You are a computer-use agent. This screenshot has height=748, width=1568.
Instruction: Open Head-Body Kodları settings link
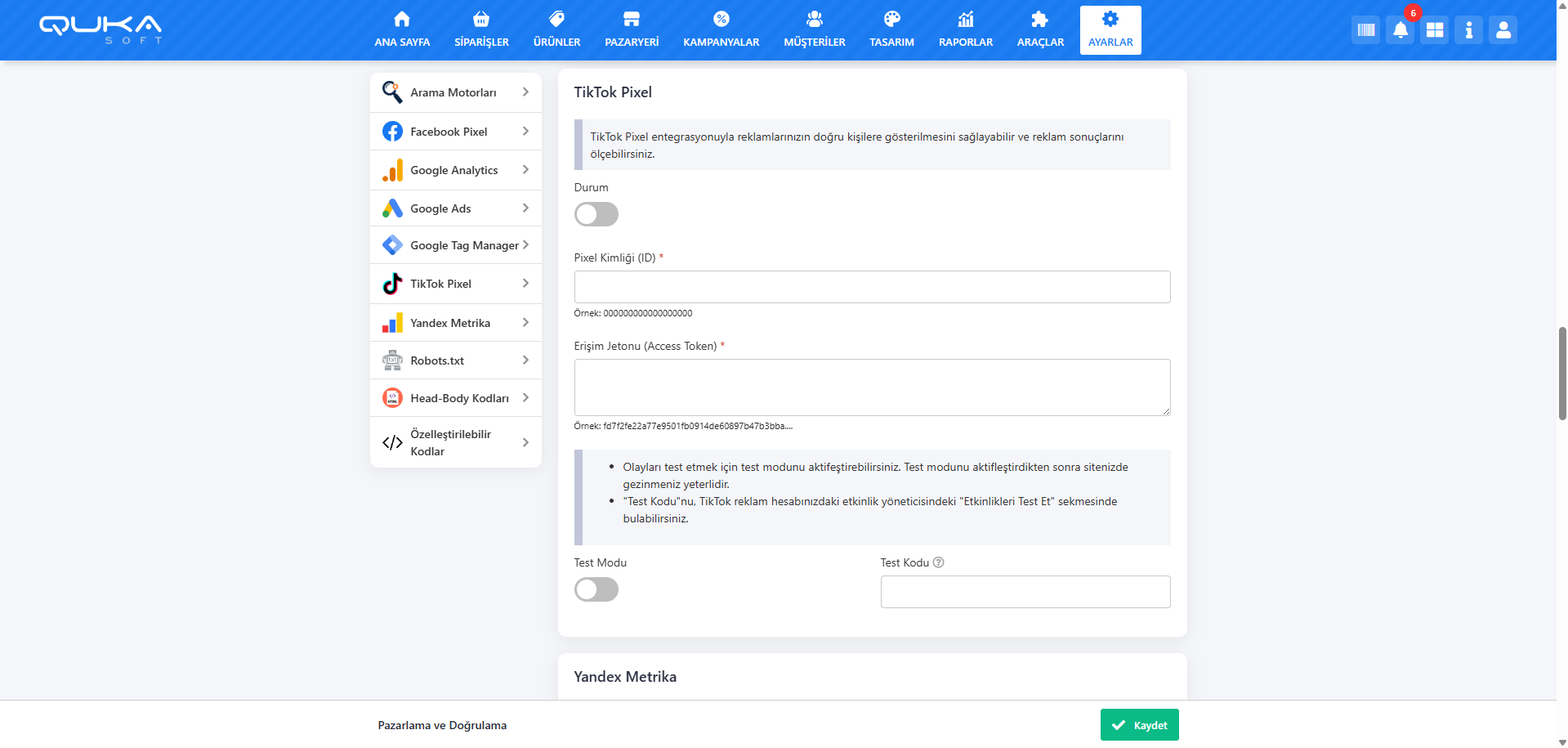[x=458, y=398]
